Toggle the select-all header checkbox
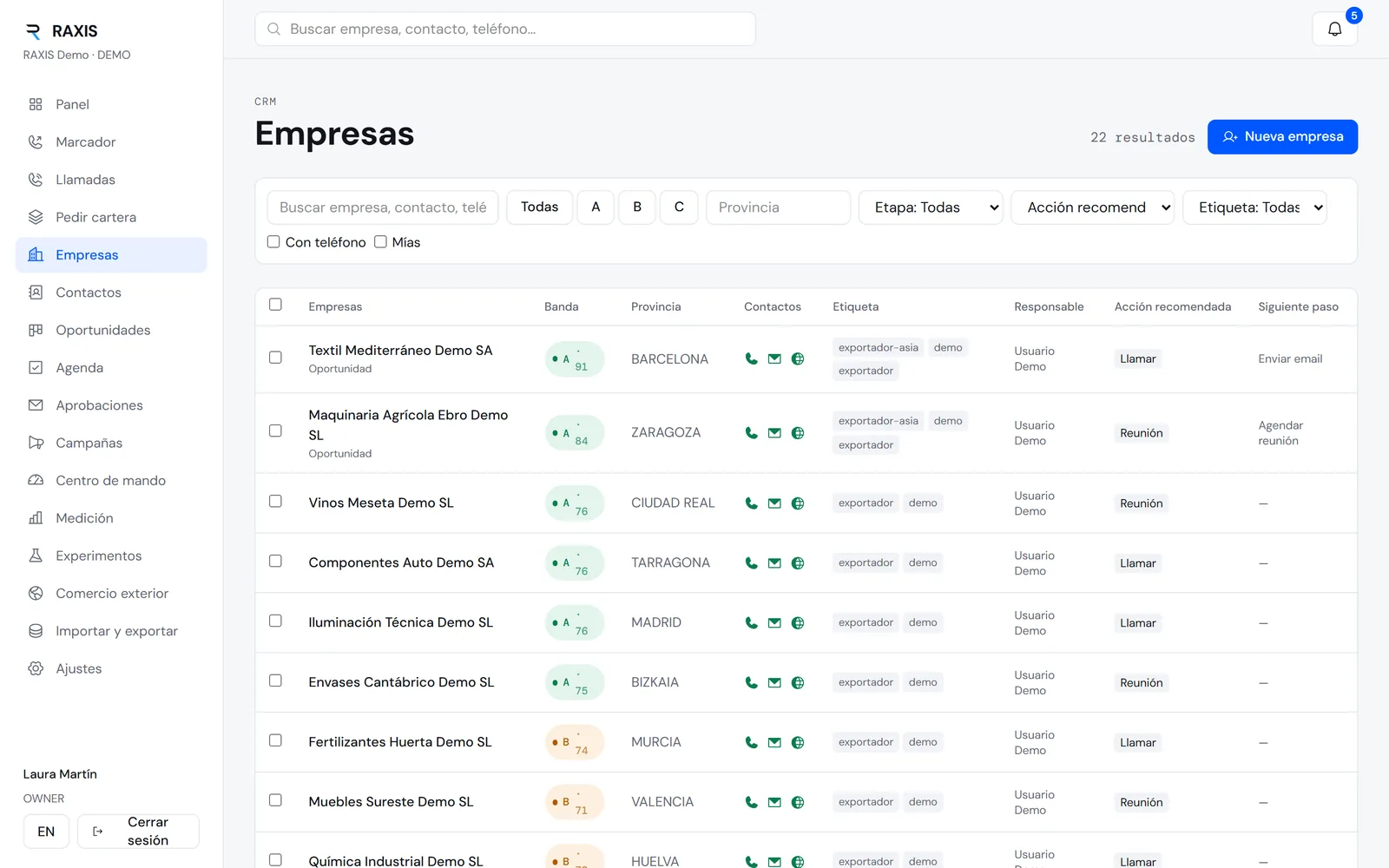This screenshot has width=1389, height=868. (x=275, y=305)
